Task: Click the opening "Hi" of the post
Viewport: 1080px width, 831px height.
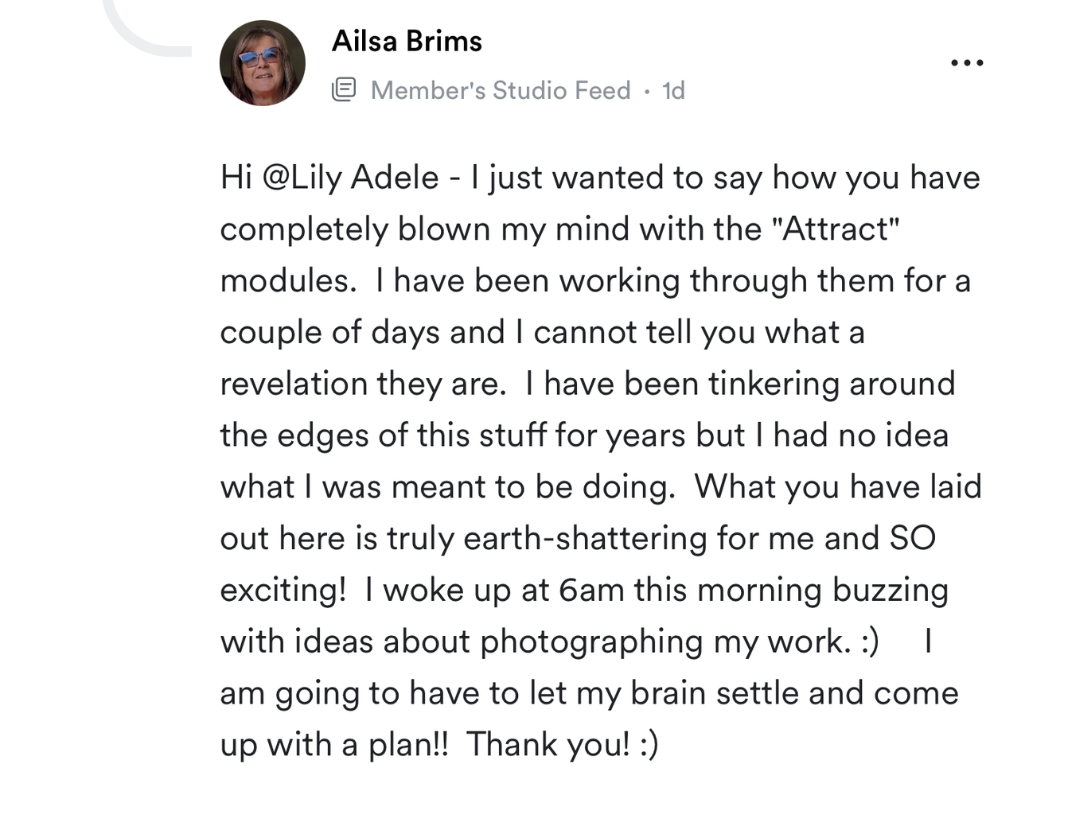Action: (236, 178)
